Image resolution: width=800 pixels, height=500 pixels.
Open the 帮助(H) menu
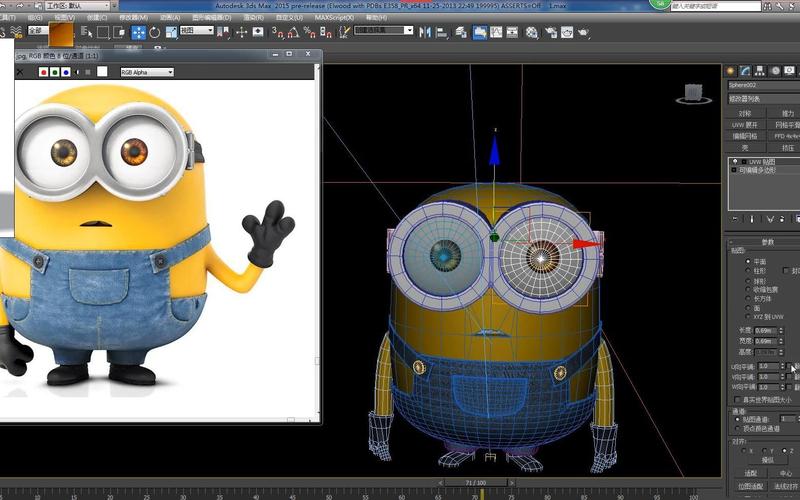click(x=376, y=17)
